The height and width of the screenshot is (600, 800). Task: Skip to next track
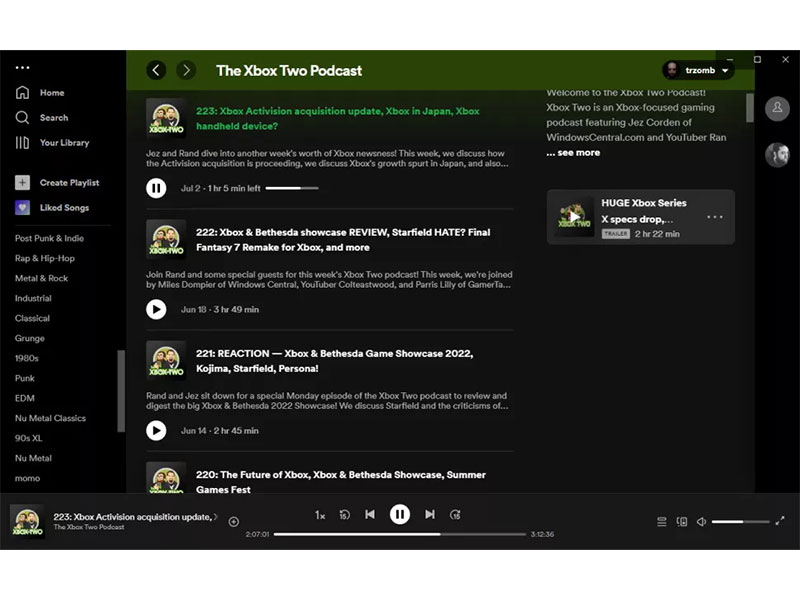click(430, 514)
